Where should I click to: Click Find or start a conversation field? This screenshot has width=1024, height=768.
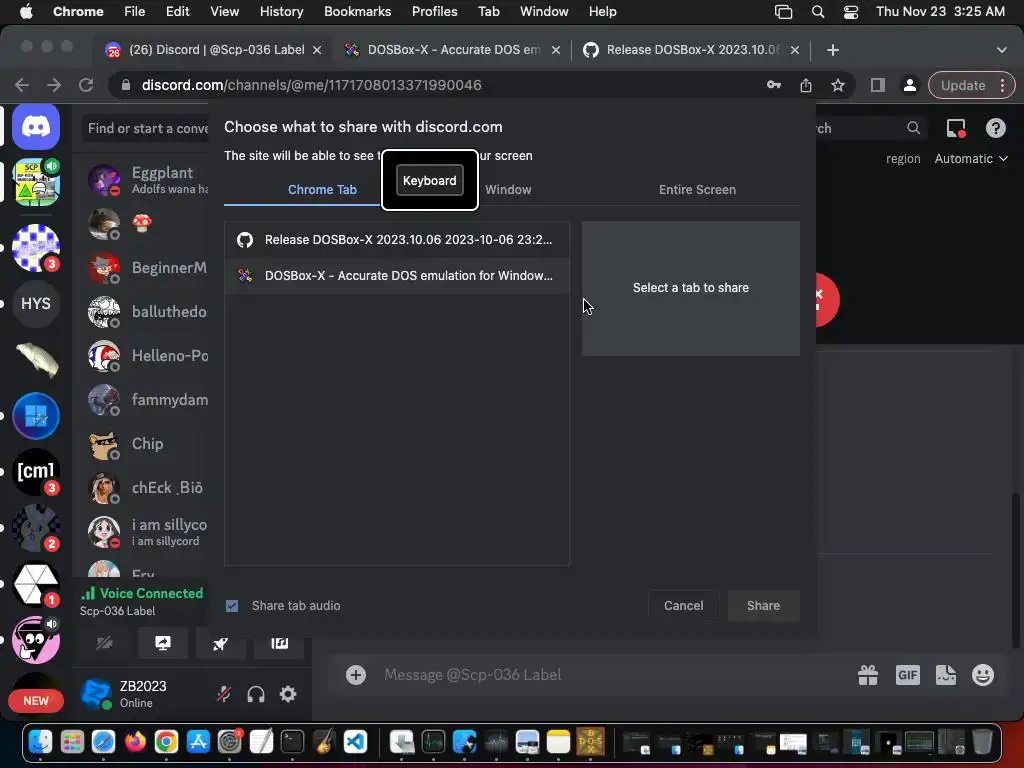[x=146, y=128]
